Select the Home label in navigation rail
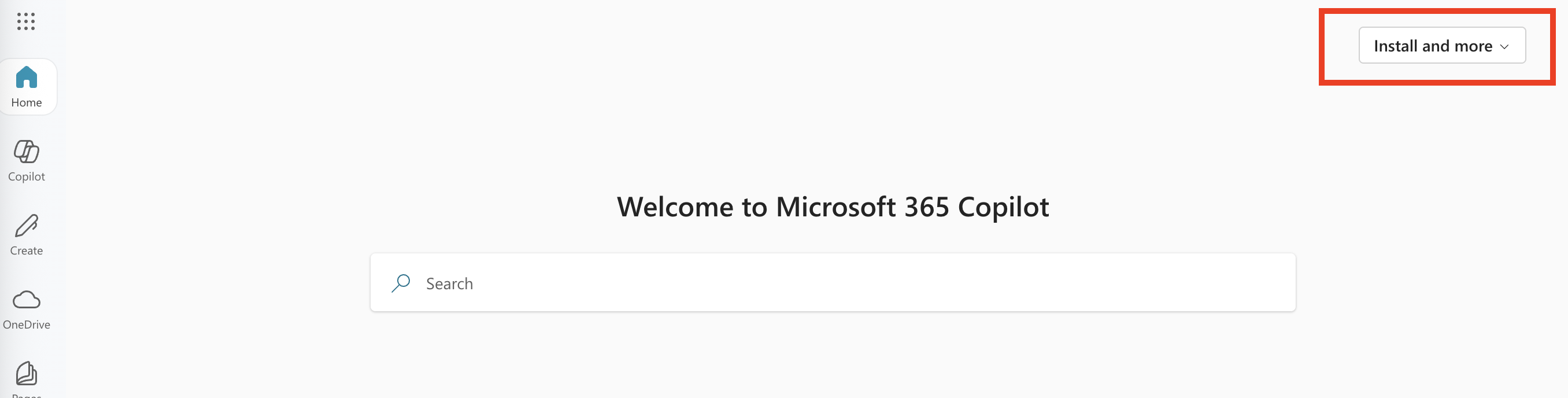 click(x=26, y=102)
